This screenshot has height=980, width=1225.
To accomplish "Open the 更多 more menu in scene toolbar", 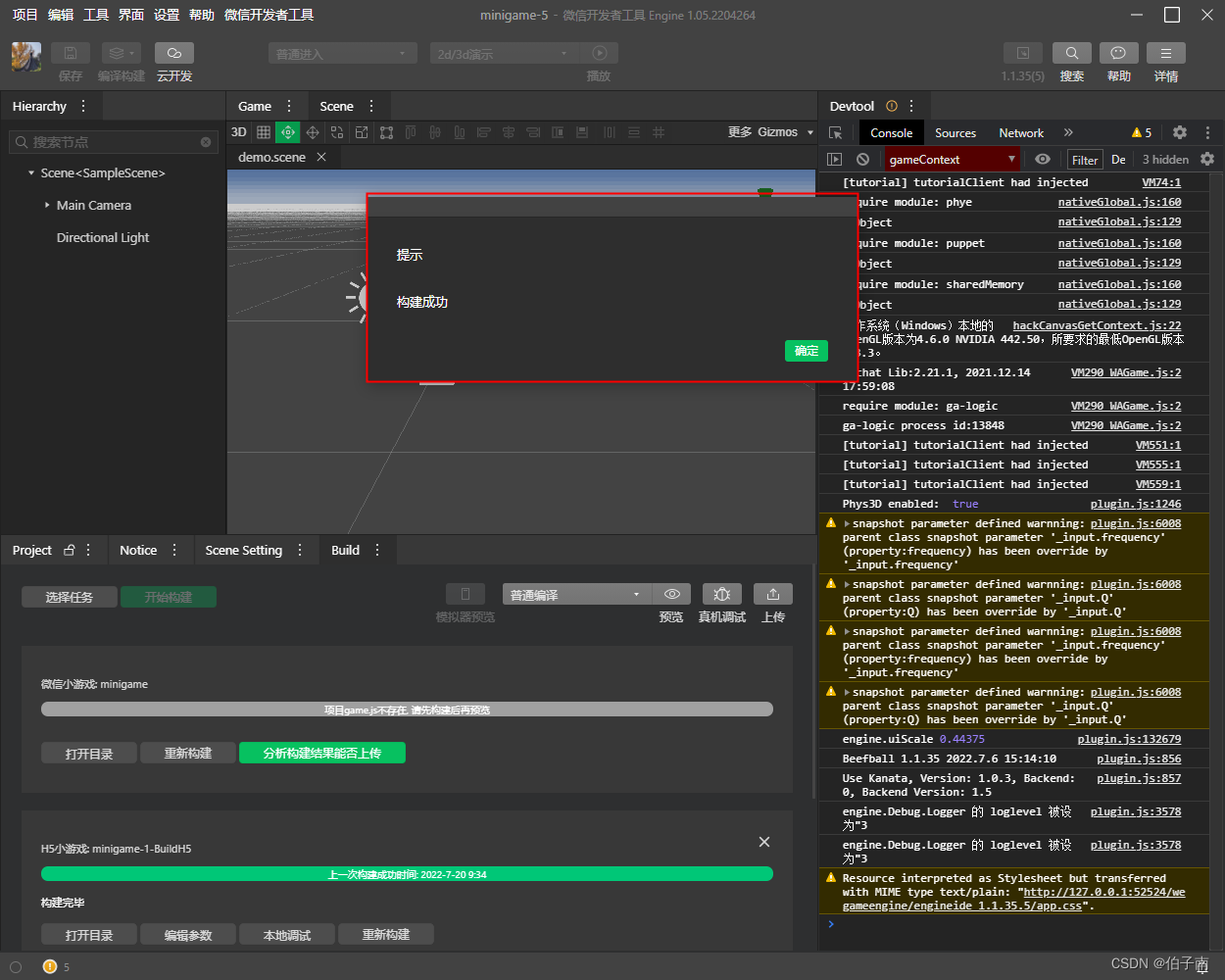I will (740, 132).
